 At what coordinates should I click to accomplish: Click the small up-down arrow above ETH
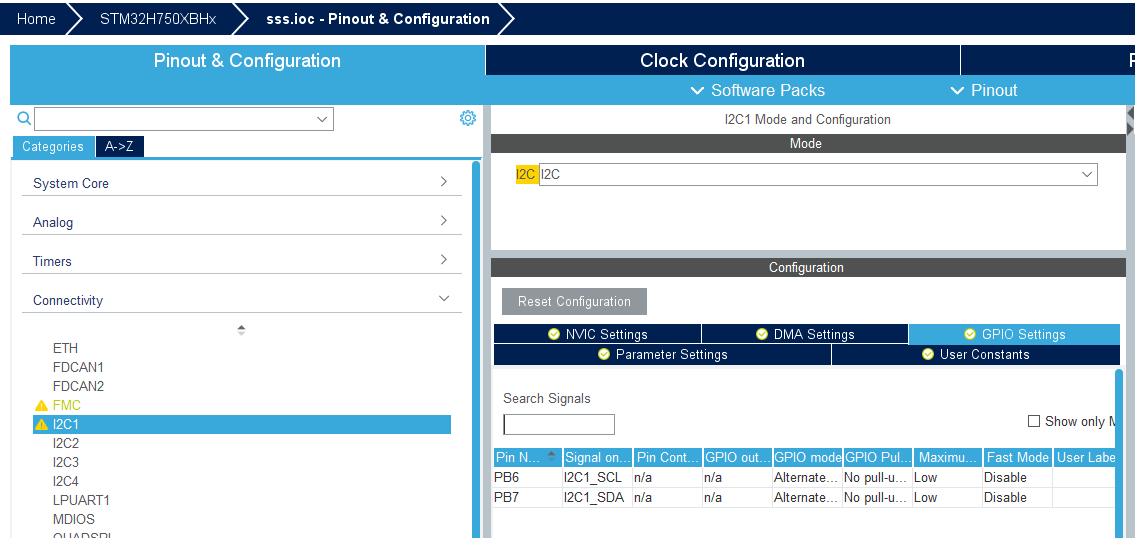coord(241,329)
